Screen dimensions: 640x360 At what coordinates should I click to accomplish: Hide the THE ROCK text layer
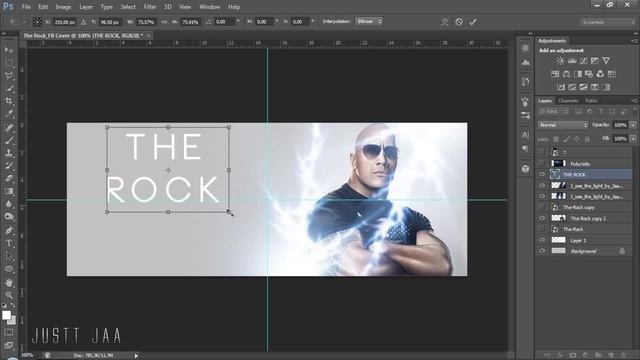pyautogui.click(x=542, y=174)
